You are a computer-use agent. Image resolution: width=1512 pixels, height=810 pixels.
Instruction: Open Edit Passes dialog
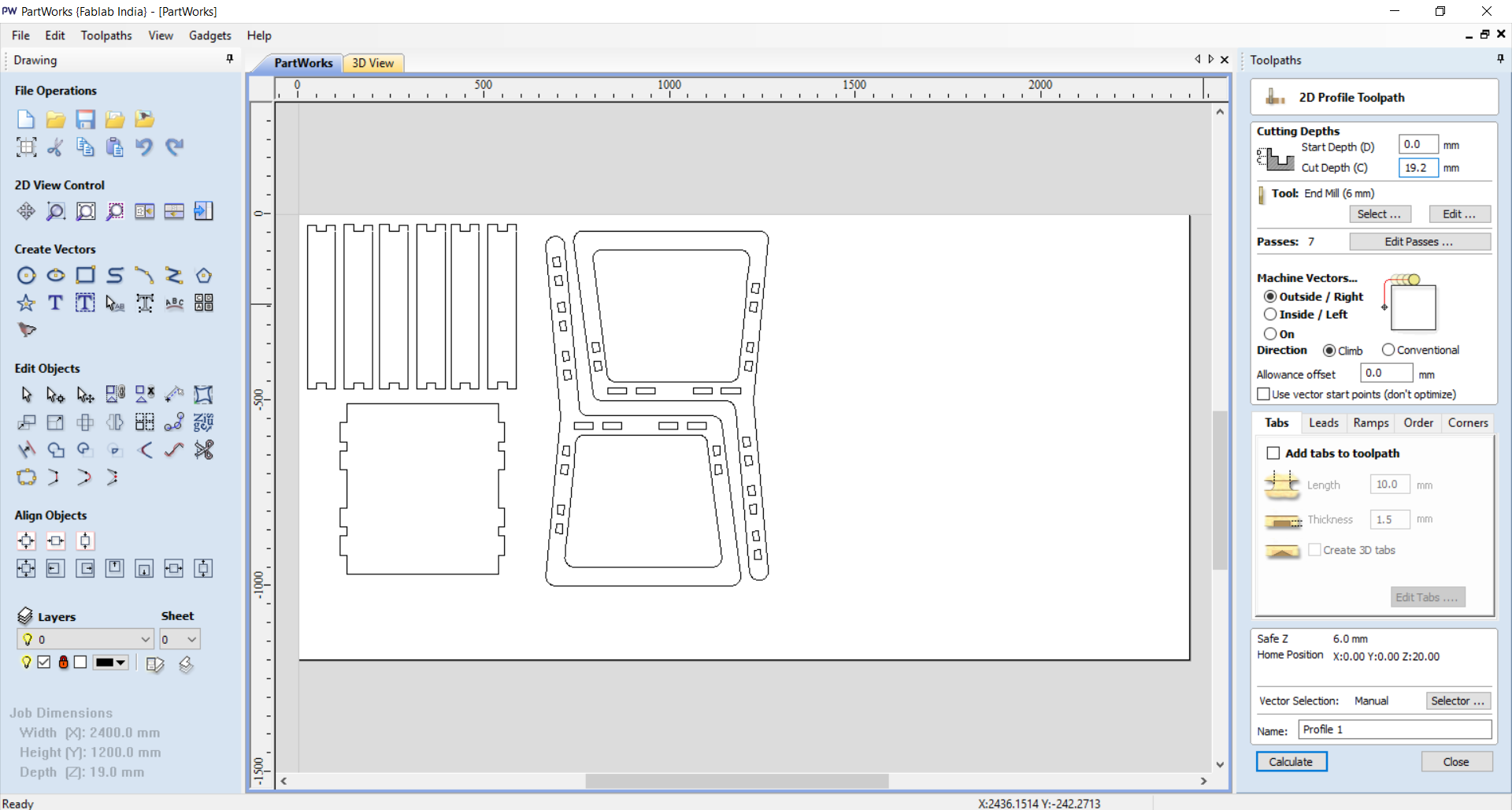click(x=1419, y=242)
